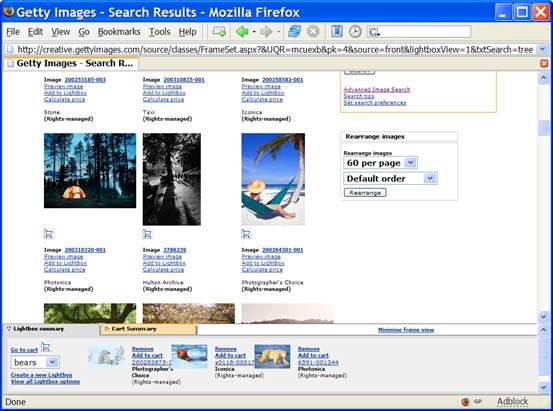The width and height of the screenshot is (553, 411).
Task: Click the search engine icon in search box
Action: point(374,32)
